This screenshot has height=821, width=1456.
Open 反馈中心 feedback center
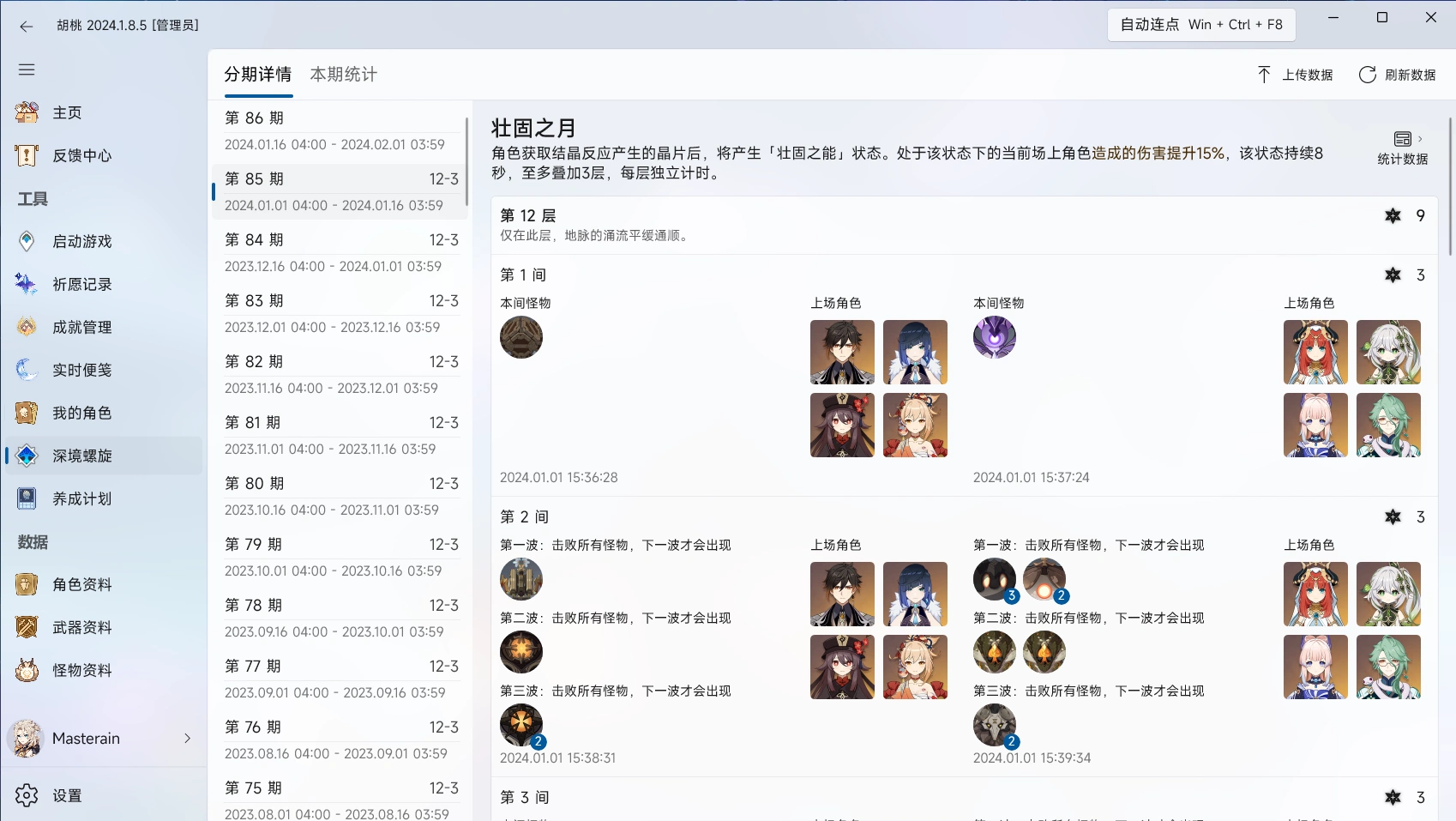click(103, 155)
